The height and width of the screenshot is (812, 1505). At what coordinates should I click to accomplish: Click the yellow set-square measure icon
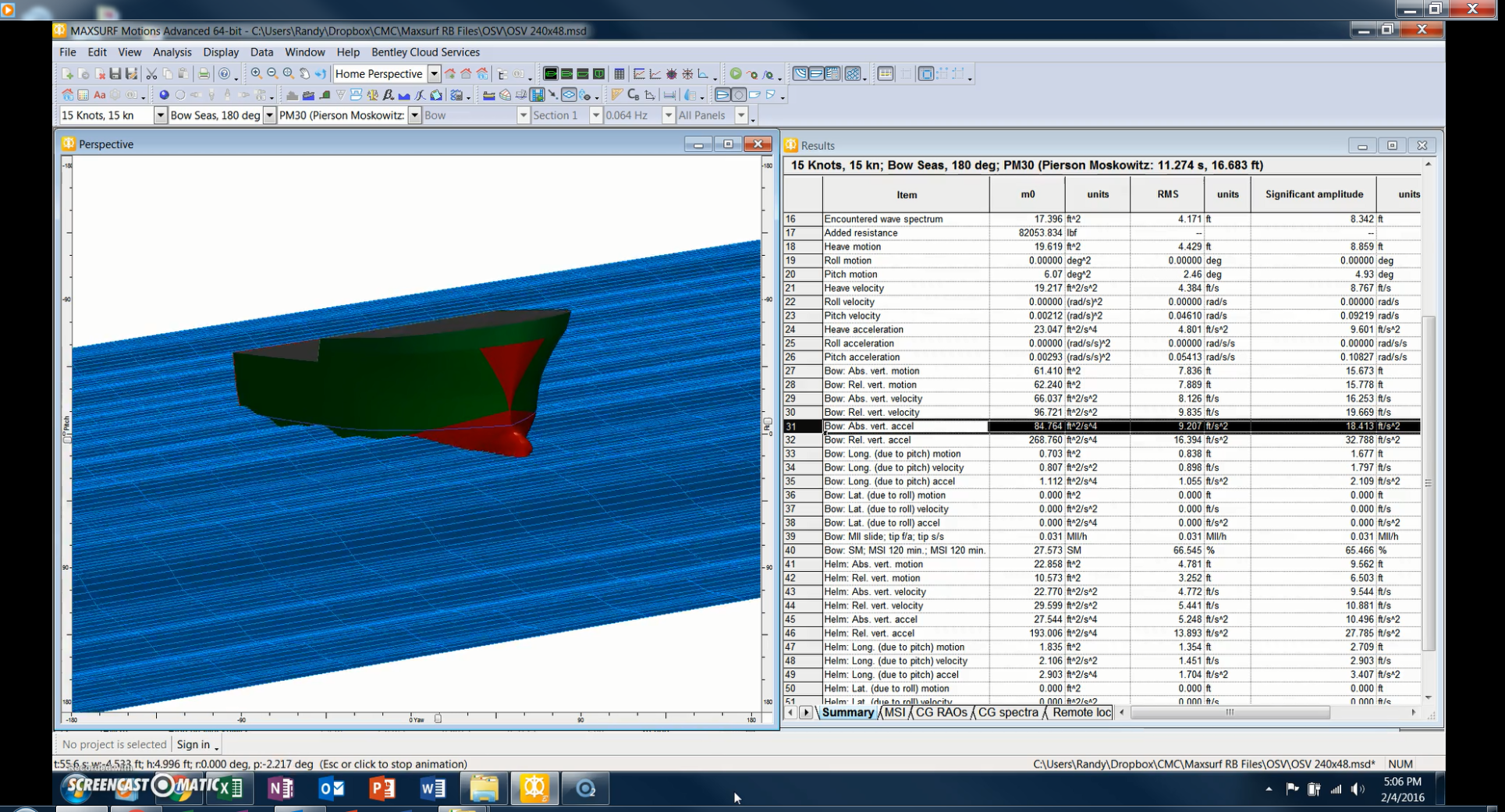point(616,95)
